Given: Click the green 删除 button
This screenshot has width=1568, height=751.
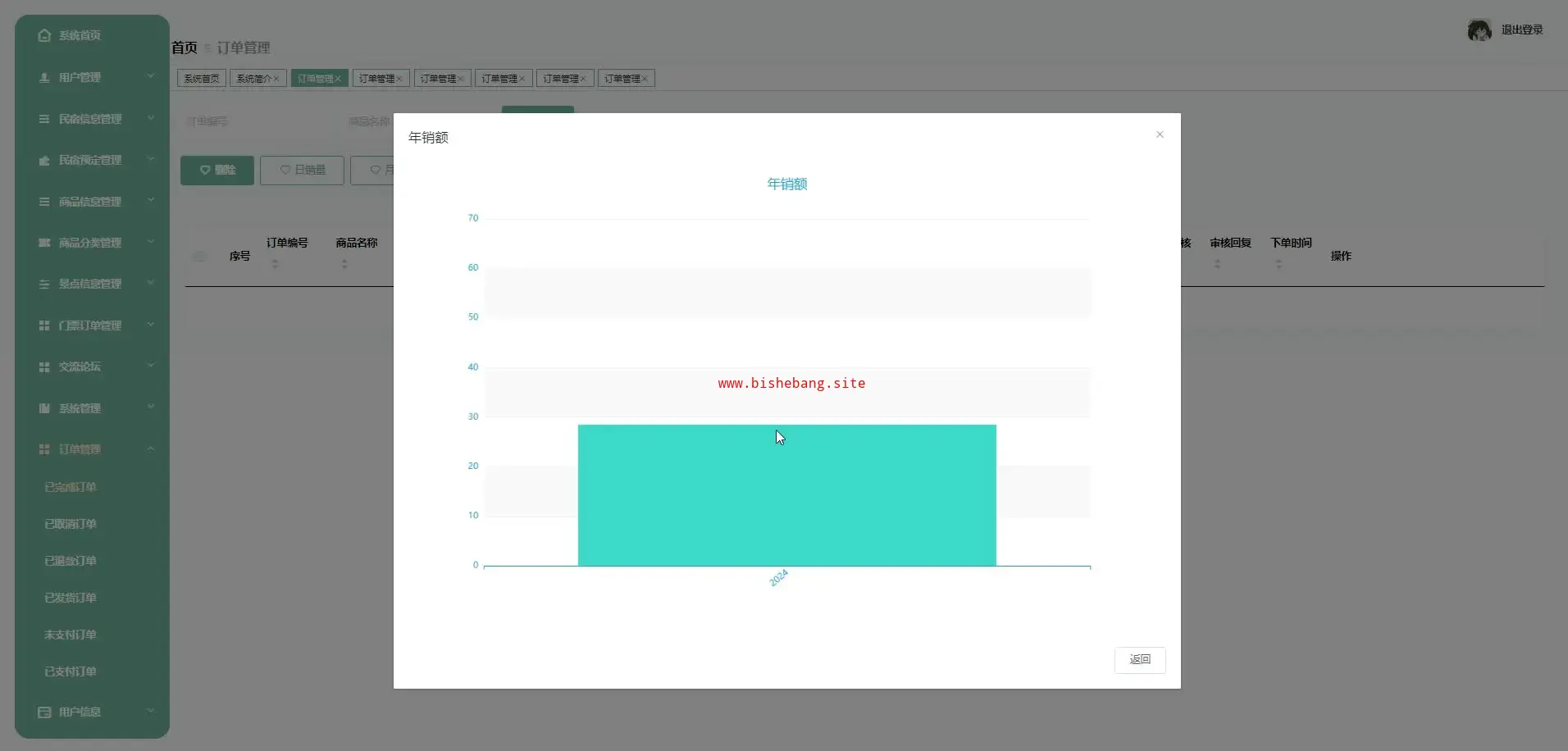Looking at the screenshot, I should coord(217,171).
